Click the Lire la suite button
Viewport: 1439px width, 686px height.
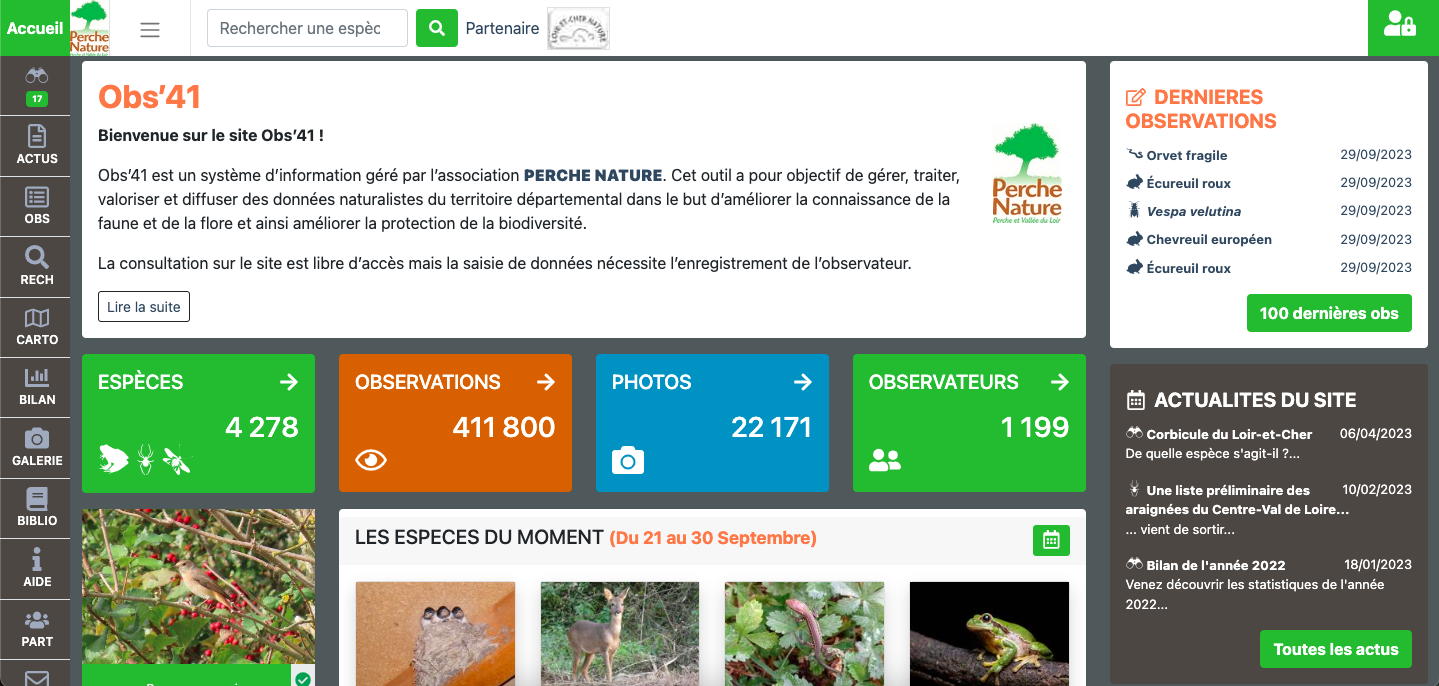click(144, 307)
